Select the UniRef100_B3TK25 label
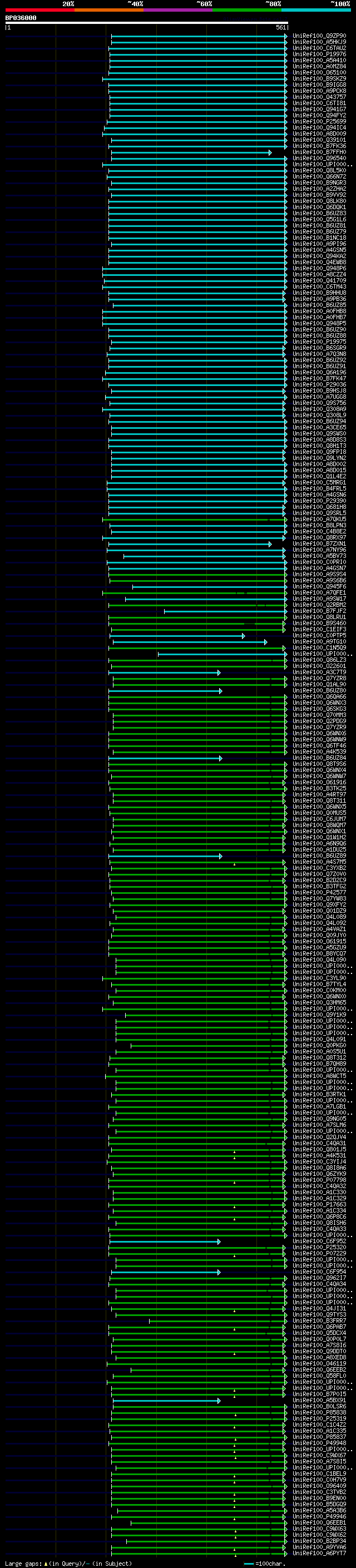Viewport: 356px width, 1568px height. [x=319, y=788]
